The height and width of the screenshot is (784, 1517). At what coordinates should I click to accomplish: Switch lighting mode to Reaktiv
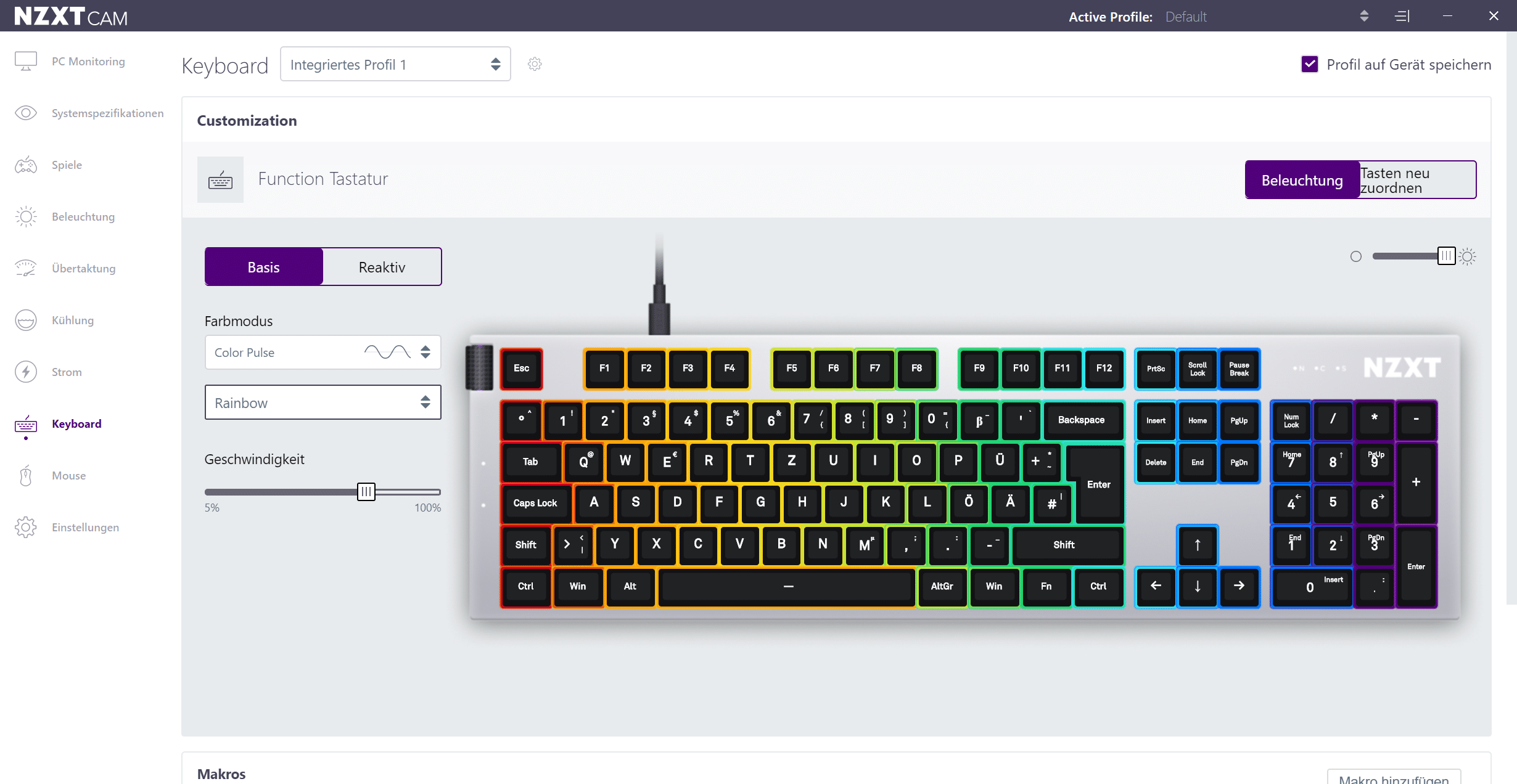click(382, 267)
